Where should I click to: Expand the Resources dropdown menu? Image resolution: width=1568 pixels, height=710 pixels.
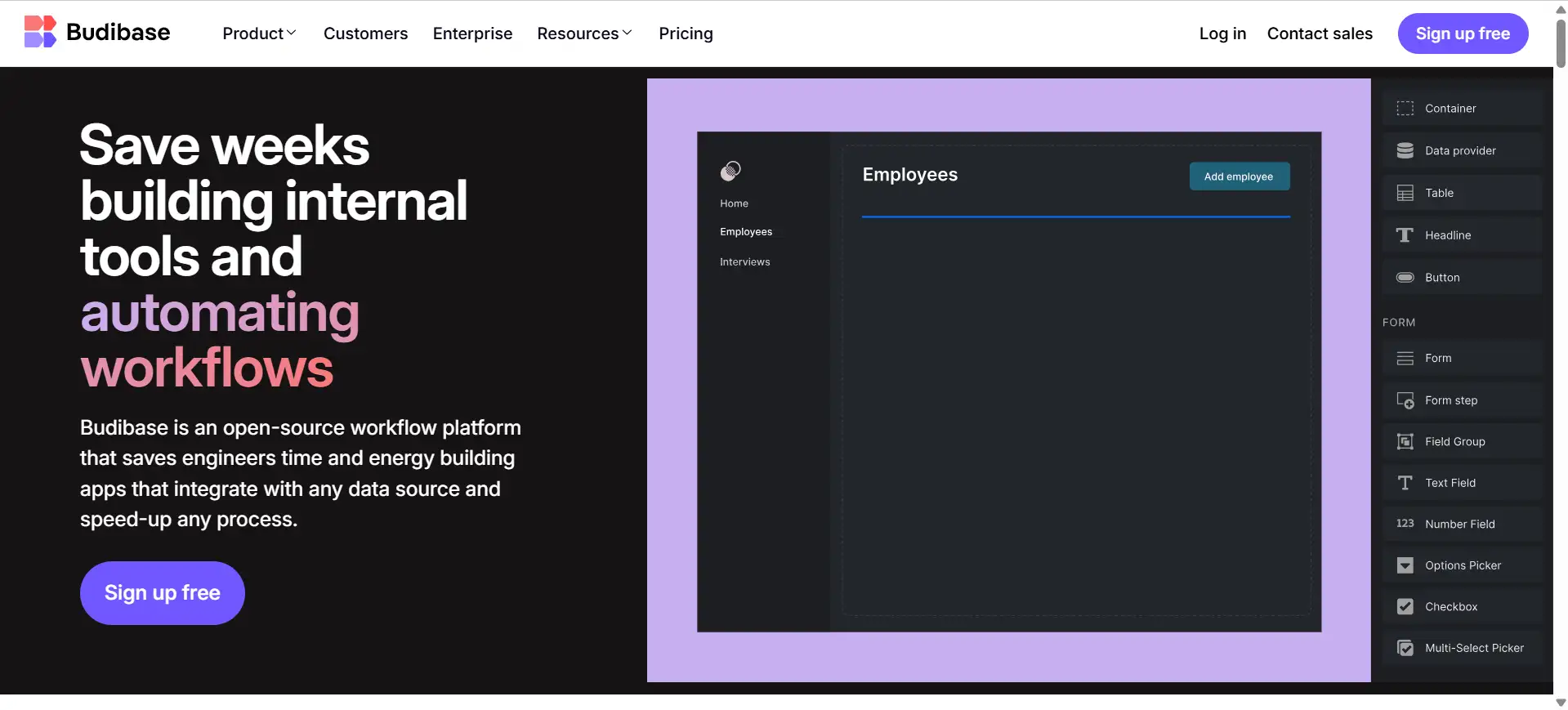[584, 33]
